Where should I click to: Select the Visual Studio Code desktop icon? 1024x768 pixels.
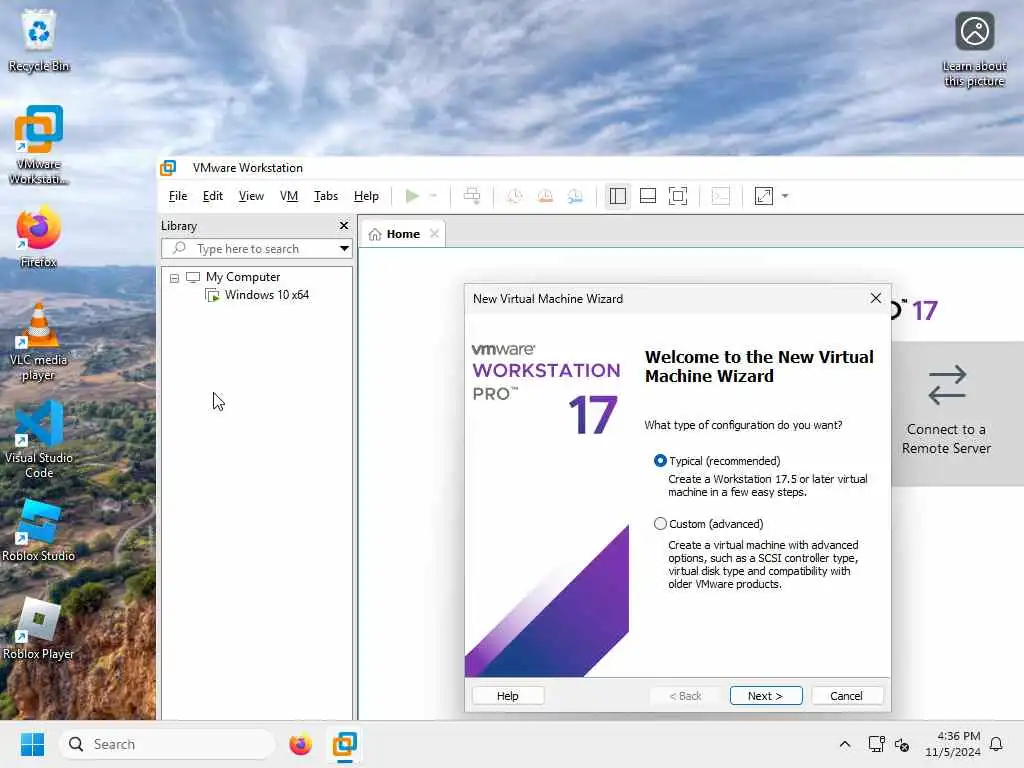point(39,440)
